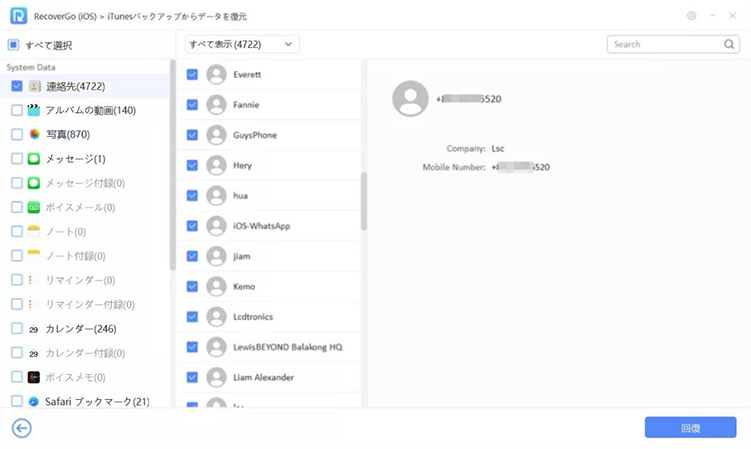Click the ボイスメモ(0) category label
Viewport: 751px width, 449px height.
(75, 377)
